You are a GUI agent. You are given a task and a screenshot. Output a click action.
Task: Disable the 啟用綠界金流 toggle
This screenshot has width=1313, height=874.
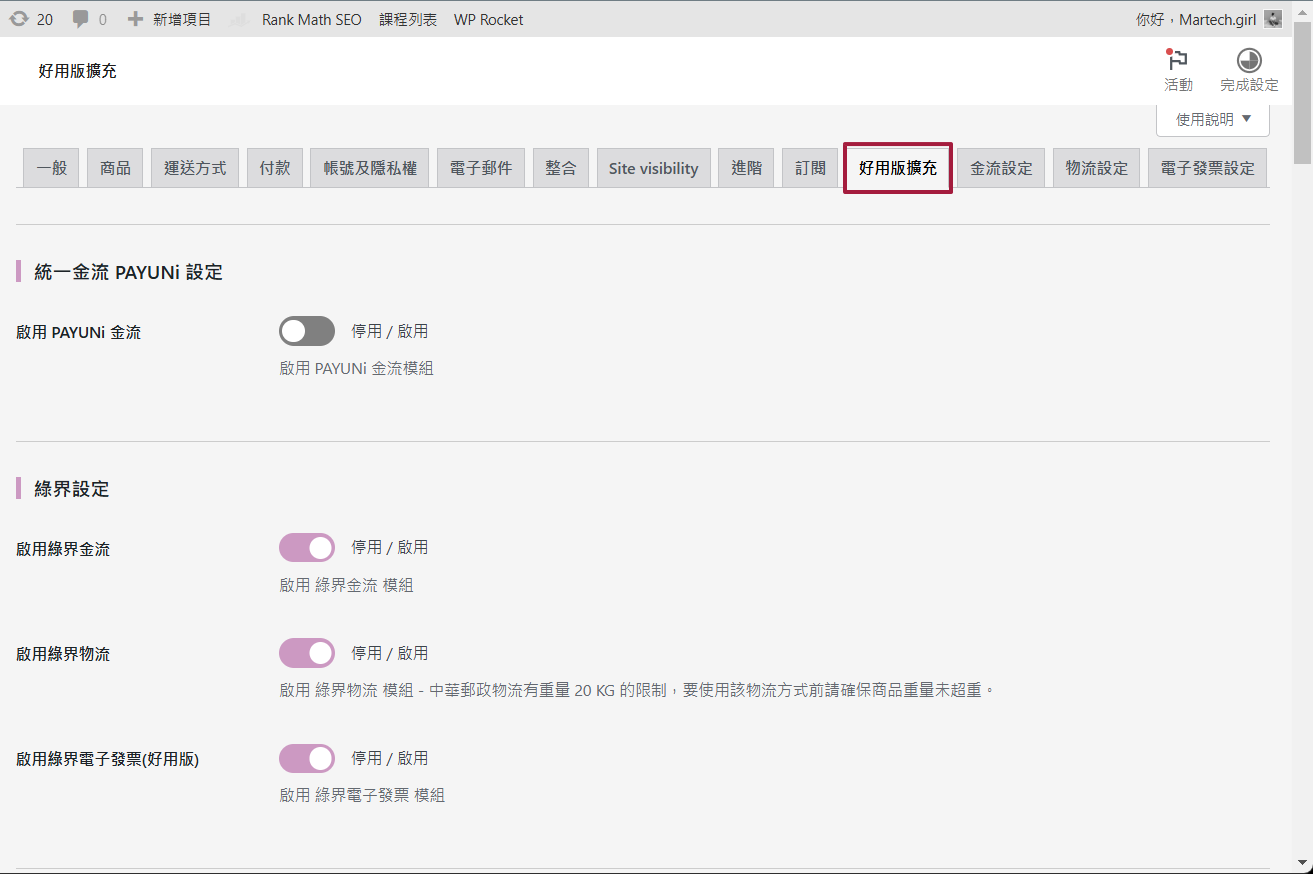tap(307, 548)
